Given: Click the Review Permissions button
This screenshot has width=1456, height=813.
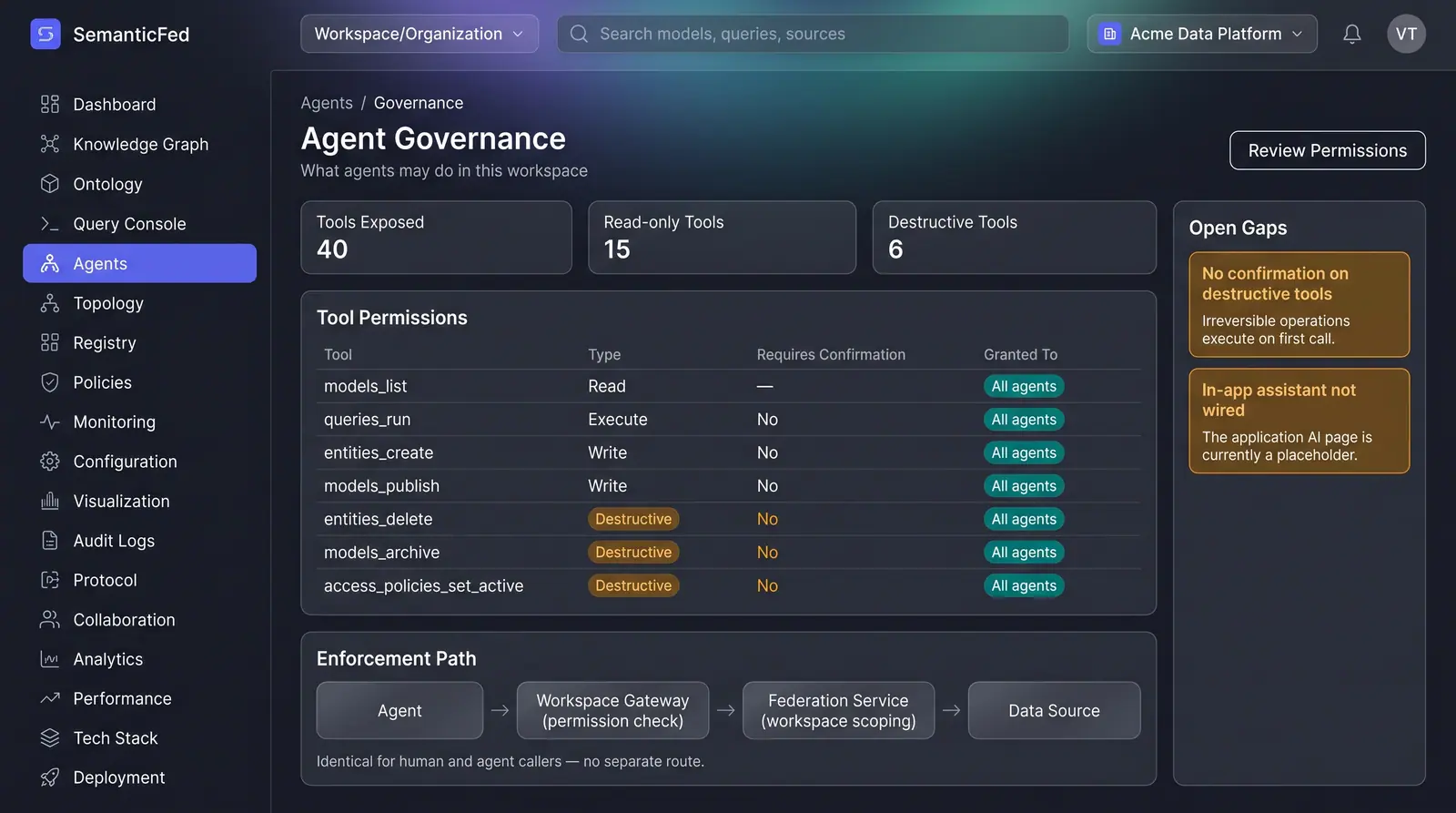Looking at the screenshot, I should [x=1327, y=150].
